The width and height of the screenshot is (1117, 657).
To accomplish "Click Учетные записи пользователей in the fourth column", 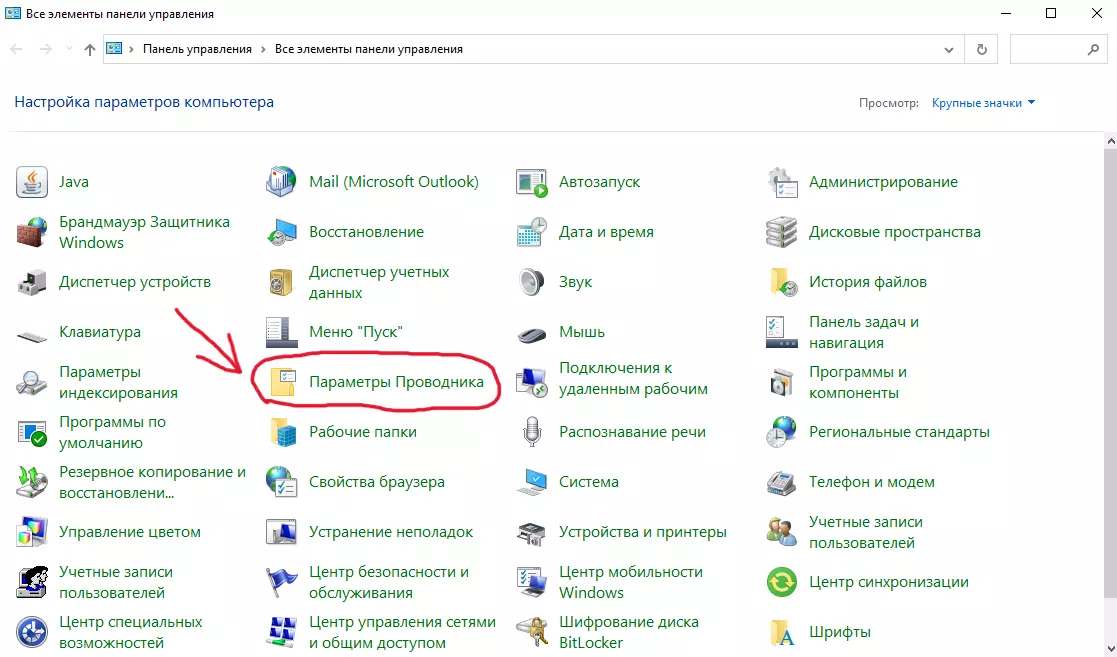I will coord(866,532).
